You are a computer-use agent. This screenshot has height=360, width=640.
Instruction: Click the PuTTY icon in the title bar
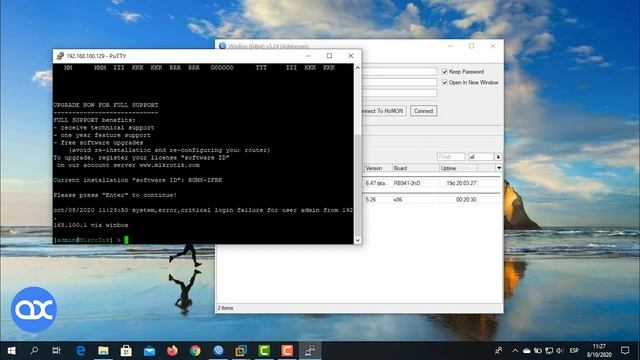(x=60, y=56)
